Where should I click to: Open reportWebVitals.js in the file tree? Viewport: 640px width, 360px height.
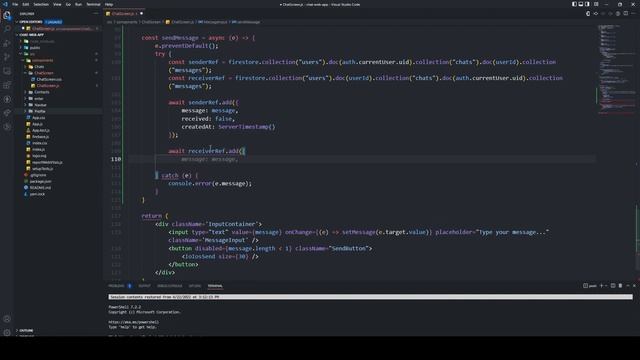pyautogui.click(x=47, y=162)
